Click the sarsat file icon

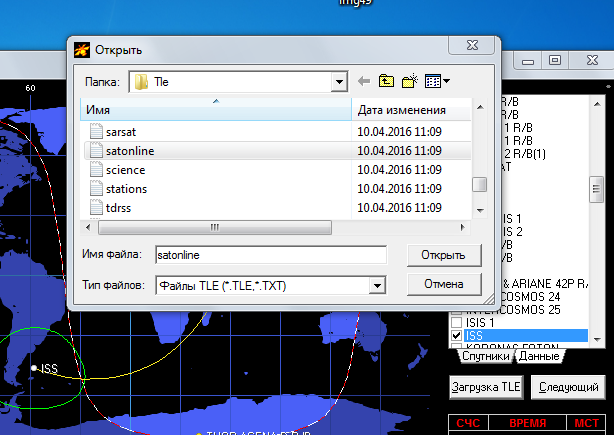(x=96, y=132)
